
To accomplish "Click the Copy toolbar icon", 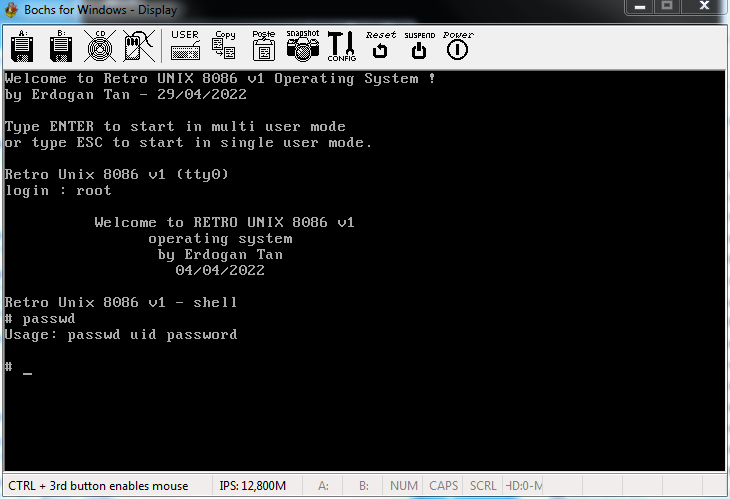I will tap(225, 46).
